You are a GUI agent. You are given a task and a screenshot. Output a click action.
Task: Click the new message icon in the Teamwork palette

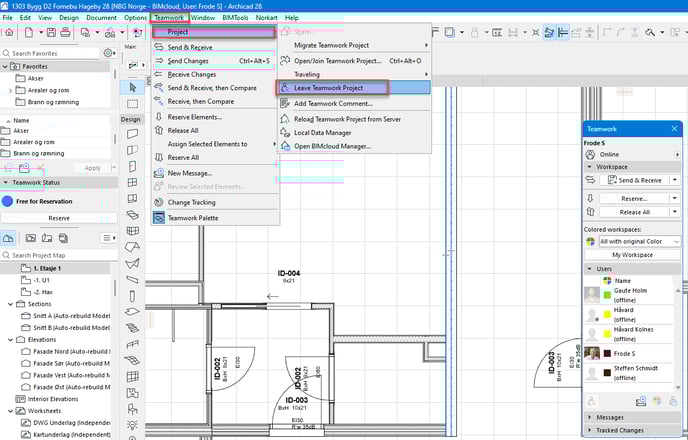641,401
